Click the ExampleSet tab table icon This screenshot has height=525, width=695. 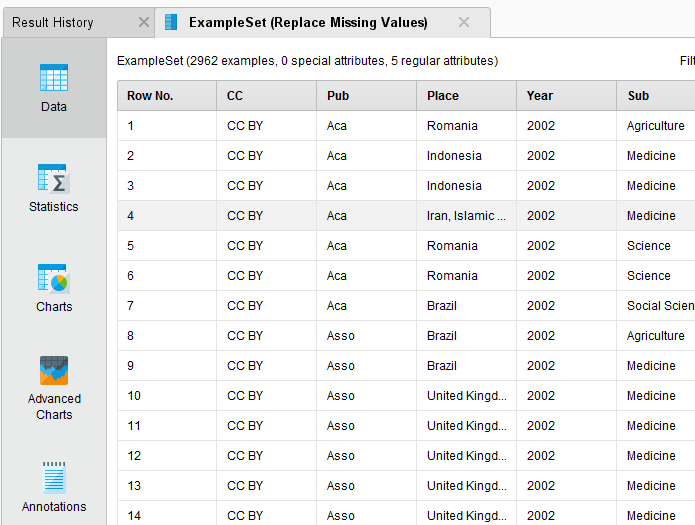tap(171, 22)
